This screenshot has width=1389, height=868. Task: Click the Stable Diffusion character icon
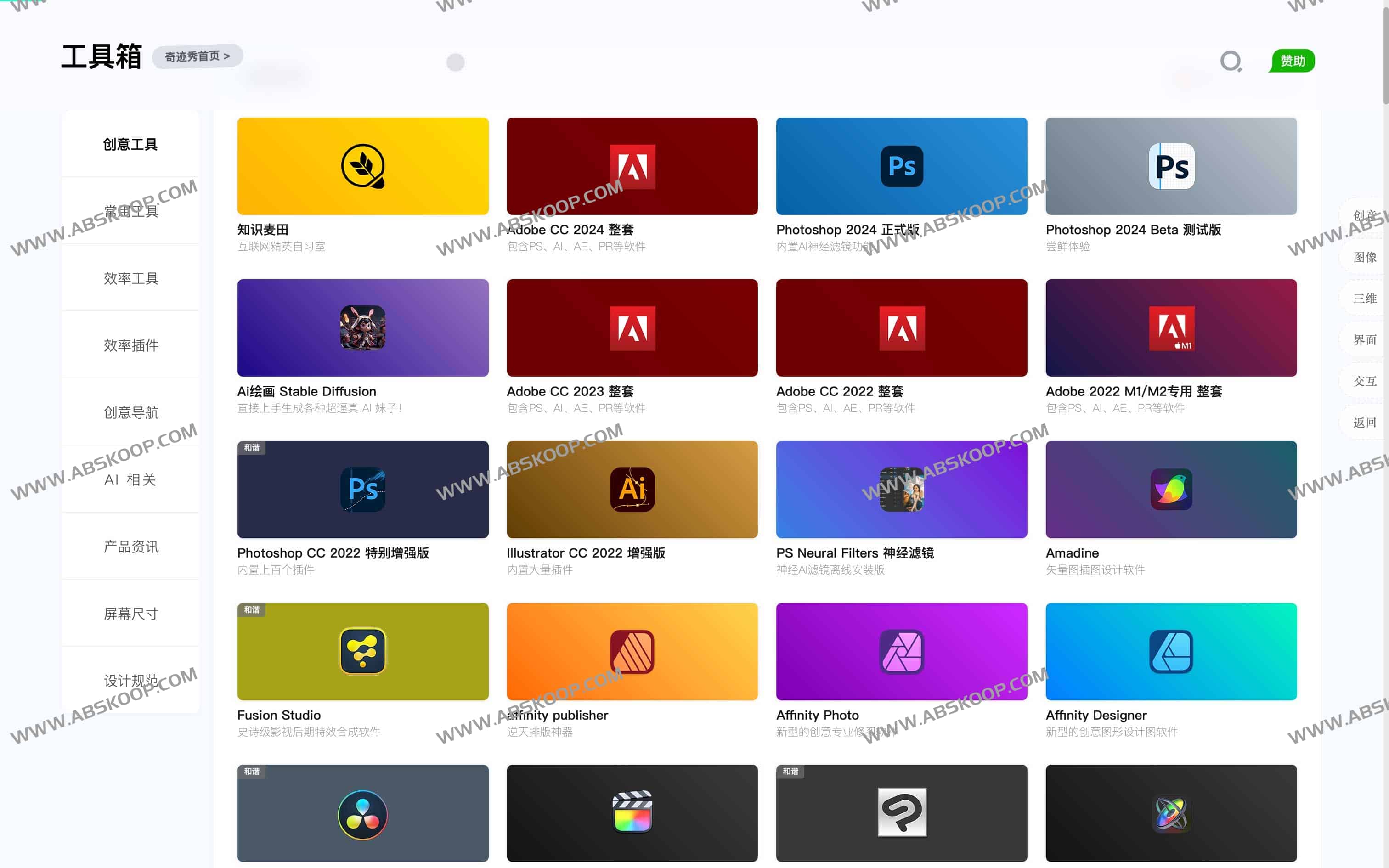(363, 328)
